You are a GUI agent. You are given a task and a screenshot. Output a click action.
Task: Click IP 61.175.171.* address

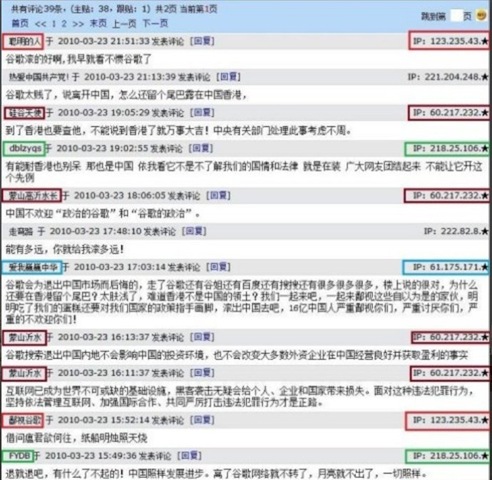[x=451, y=267]
